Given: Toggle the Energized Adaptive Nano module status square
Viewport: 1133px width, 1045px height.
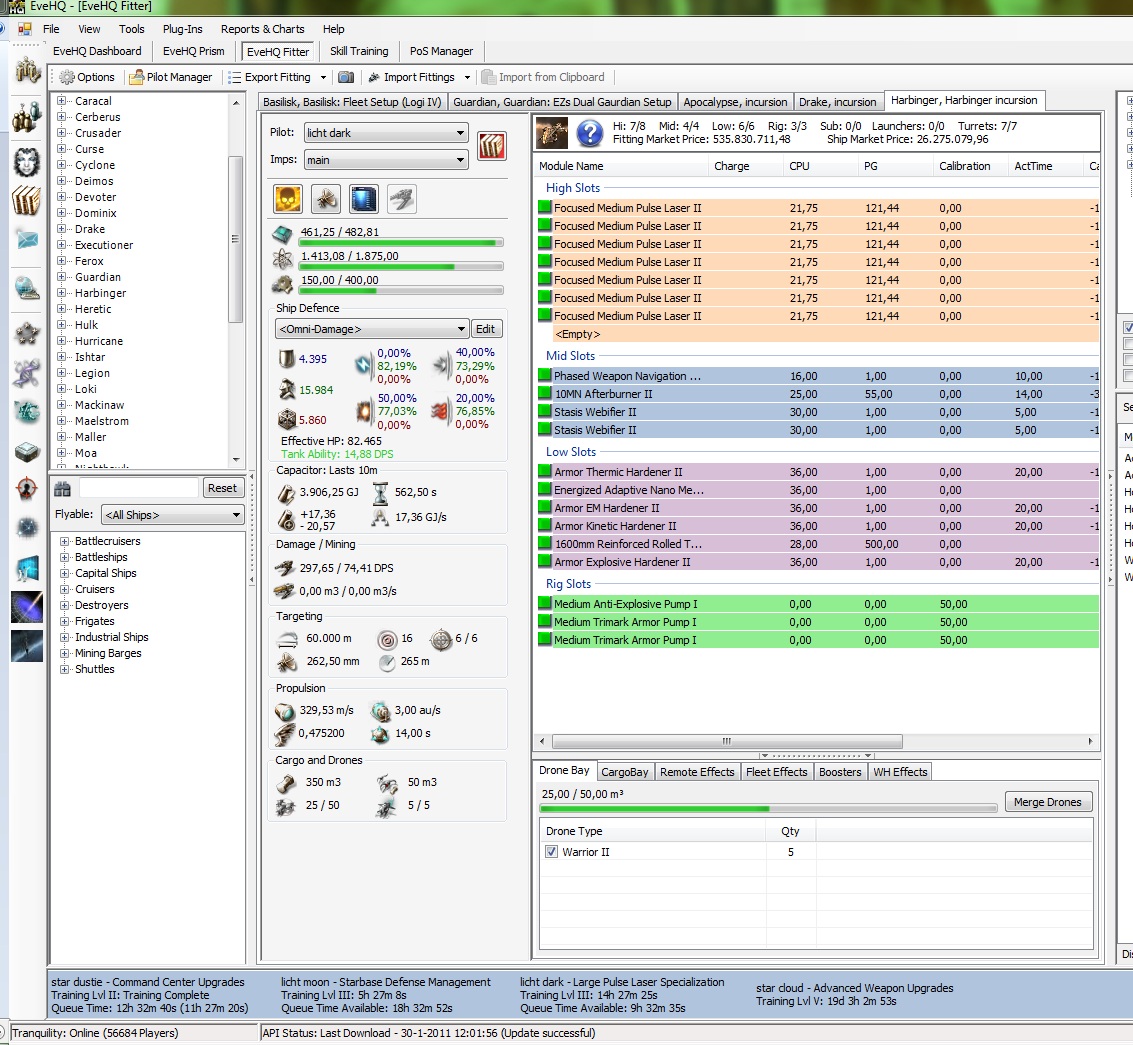Looking at the screenshot, I should 545,489.
